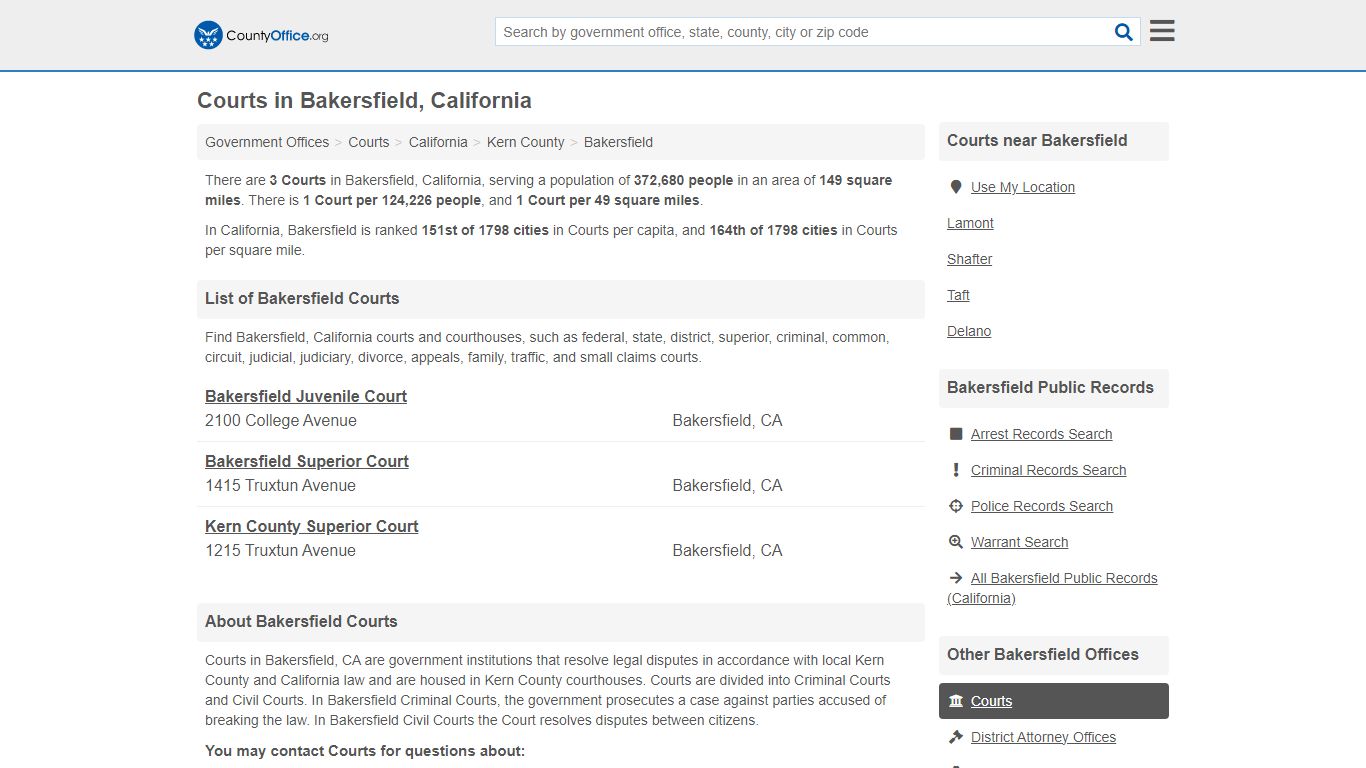The image size is (1366, 768).
Task: Click 'Bakersfield, CA' in Juvenile Court row
Action: click(x=727, y=421)
